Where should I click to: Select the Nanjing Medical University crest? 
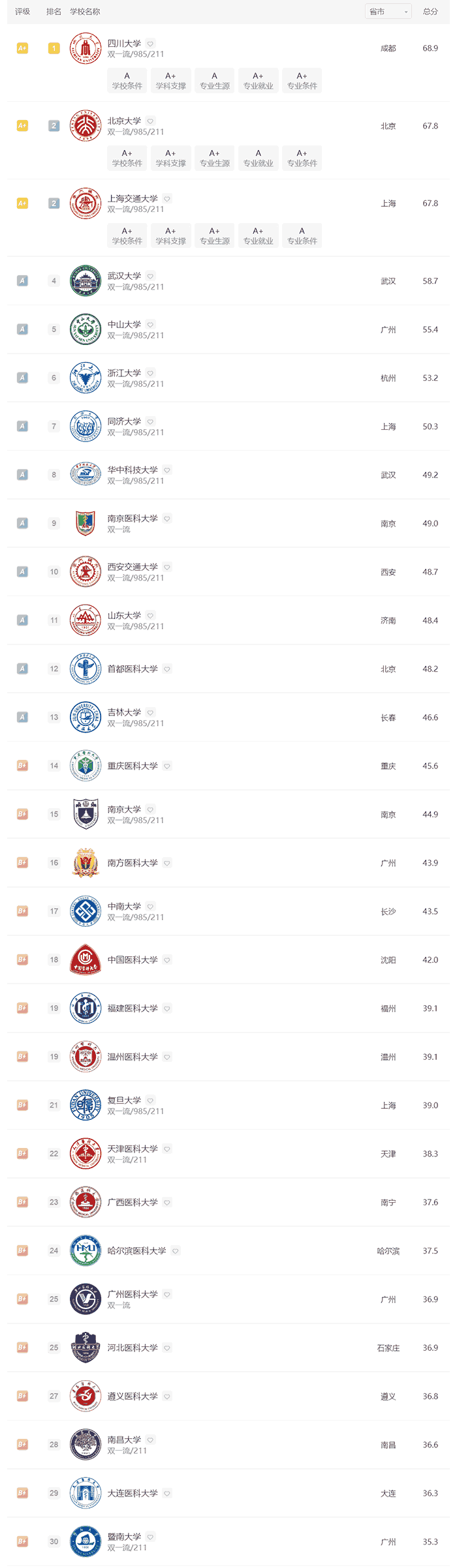(x=86, y=524)
